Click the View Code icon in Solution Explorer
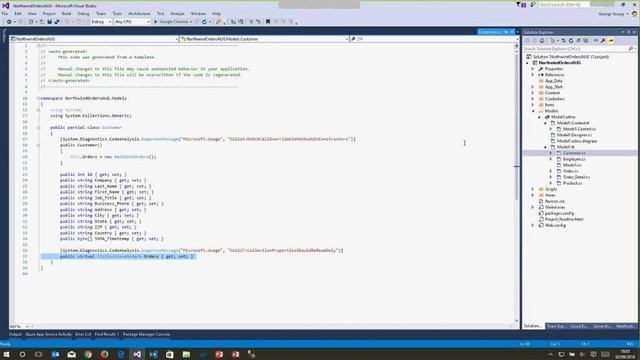 (x=596, y=41)
